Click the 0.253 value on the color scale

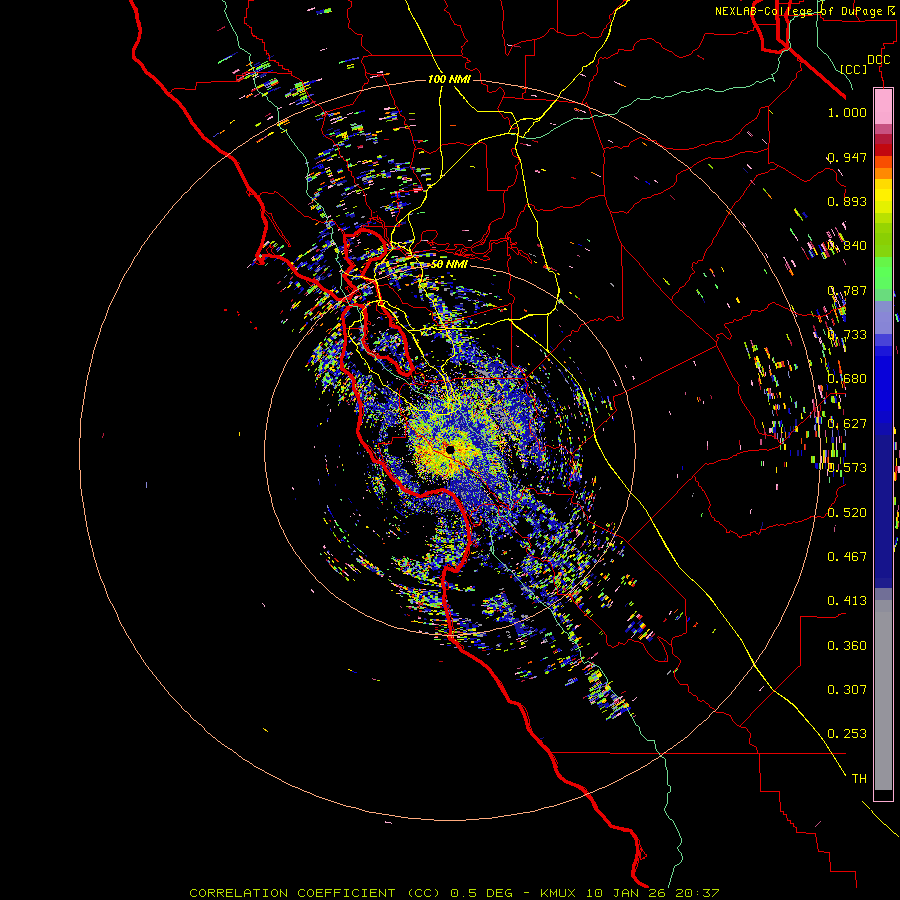tap(847, 734)
